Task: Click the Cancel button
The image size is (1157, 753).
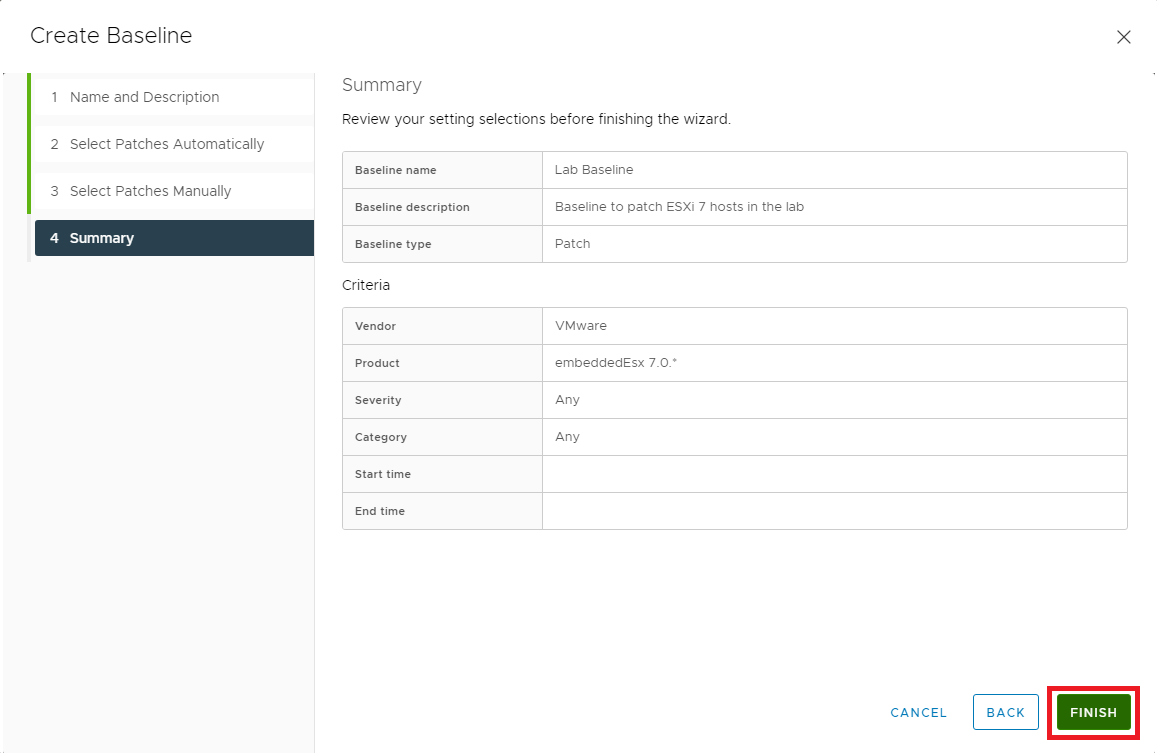Action: tap(918, 712)
